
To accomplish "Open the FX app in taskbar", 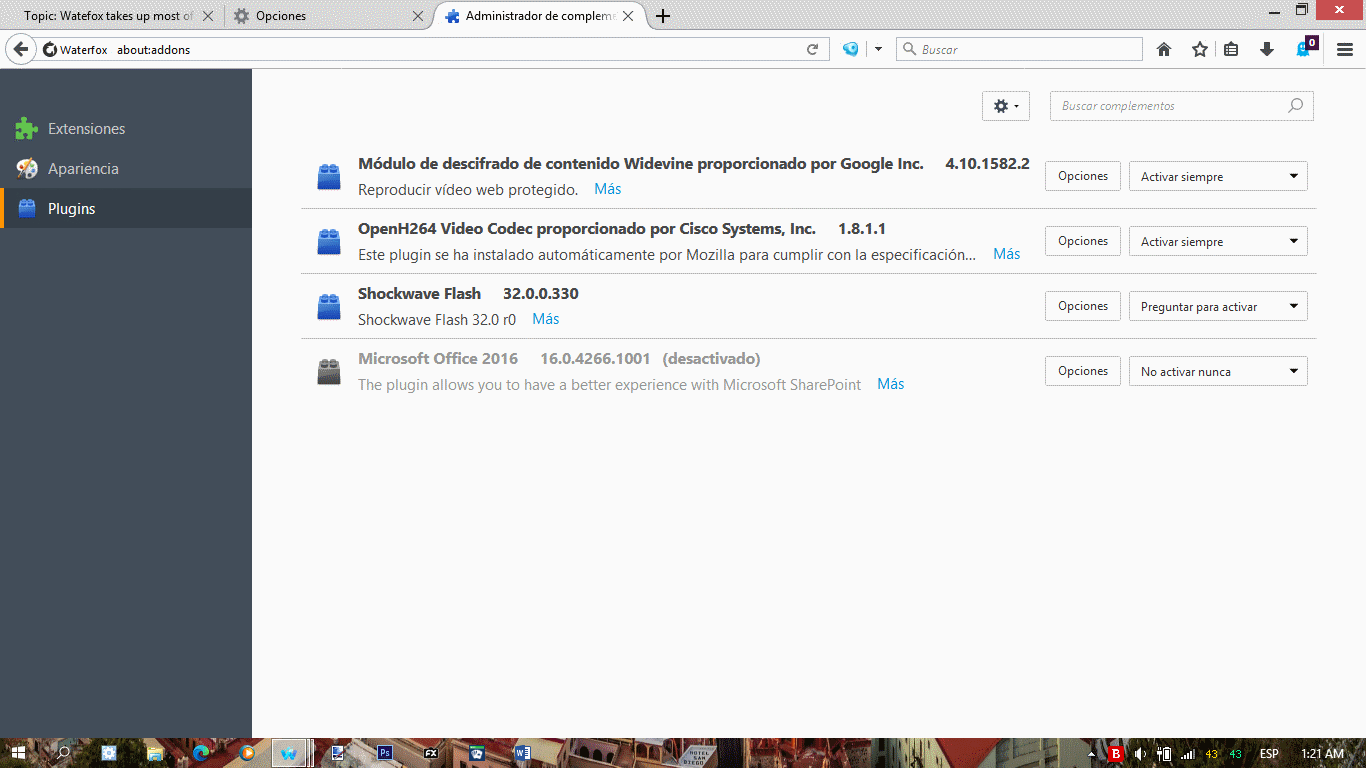I will (431, 753).
